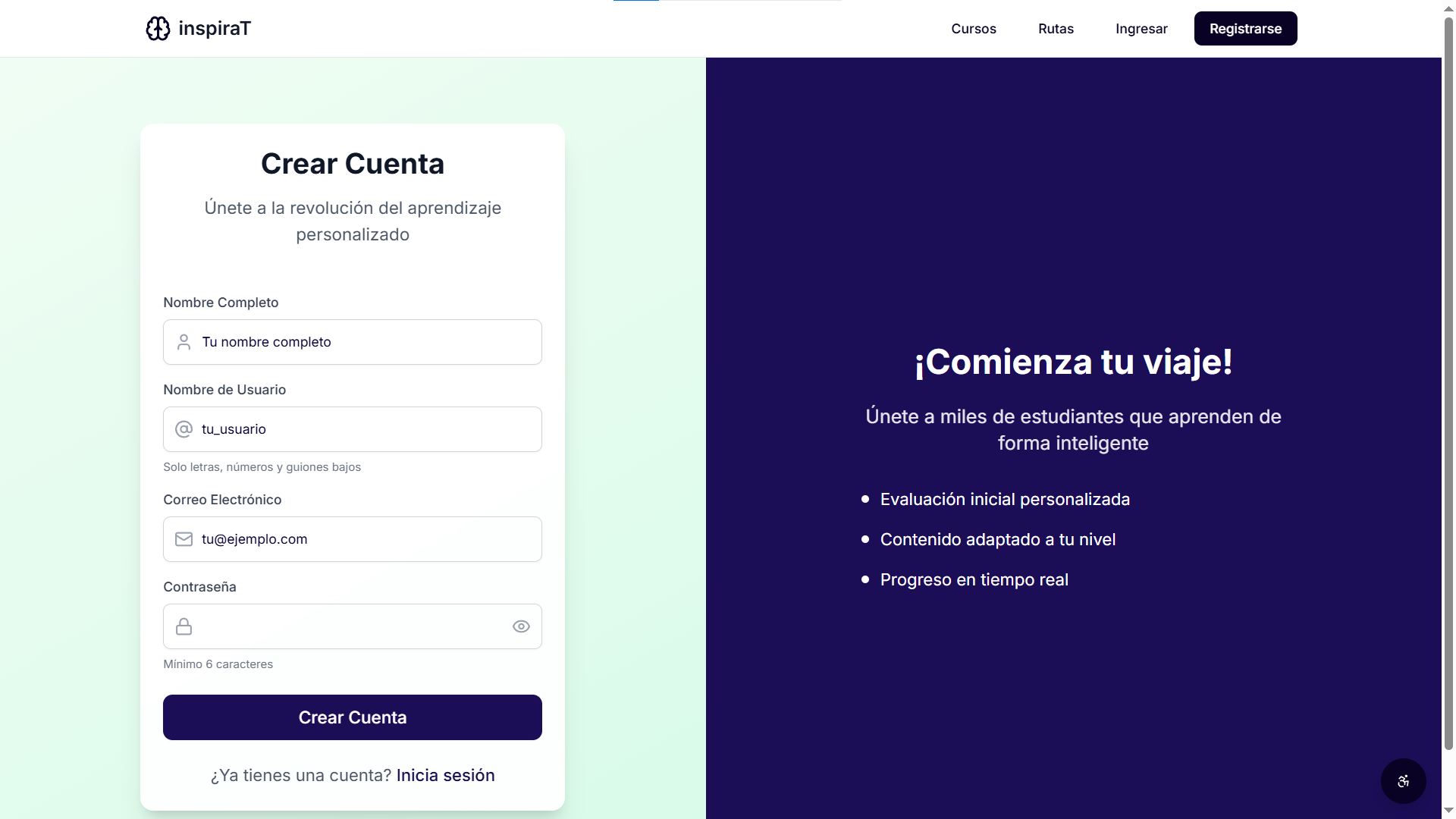The width and height of the screenshot is (1456, 819).
Task: Open the accessibility widget button
Action: [x=1403, y=781]
